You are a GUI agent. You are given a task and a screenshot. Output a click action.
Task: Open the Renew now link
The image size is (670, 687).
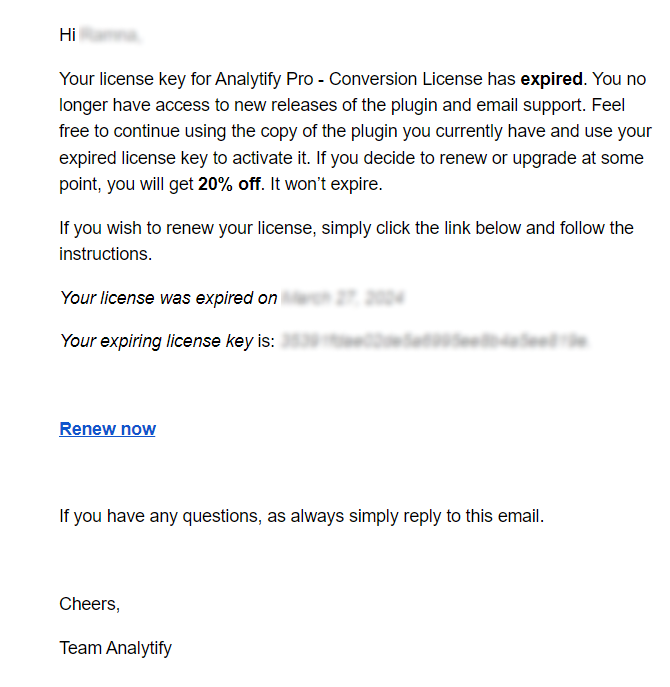[107, 428]
